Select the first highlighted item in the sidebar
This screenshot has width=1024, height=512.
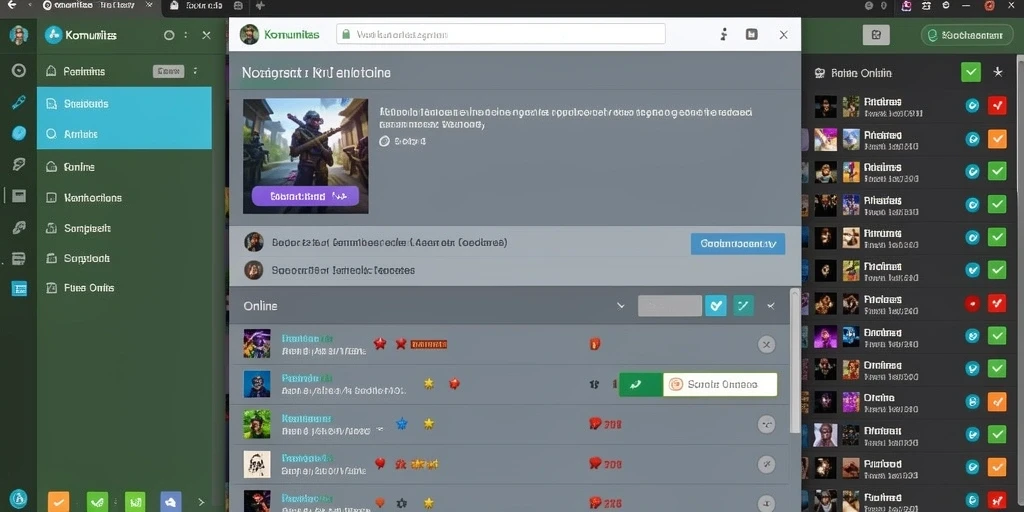click(124, 103)
